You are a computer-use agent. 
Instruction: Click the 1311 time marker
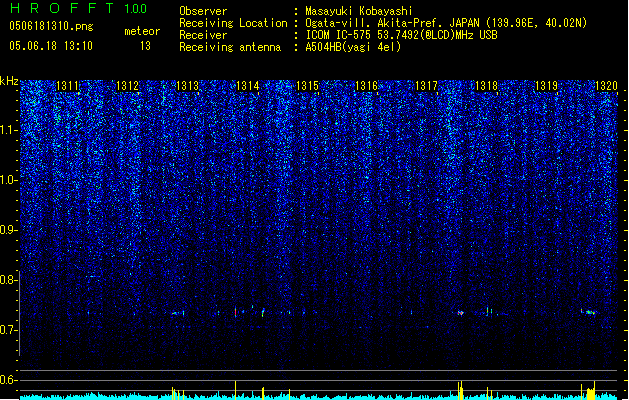(x=67, y=86)
